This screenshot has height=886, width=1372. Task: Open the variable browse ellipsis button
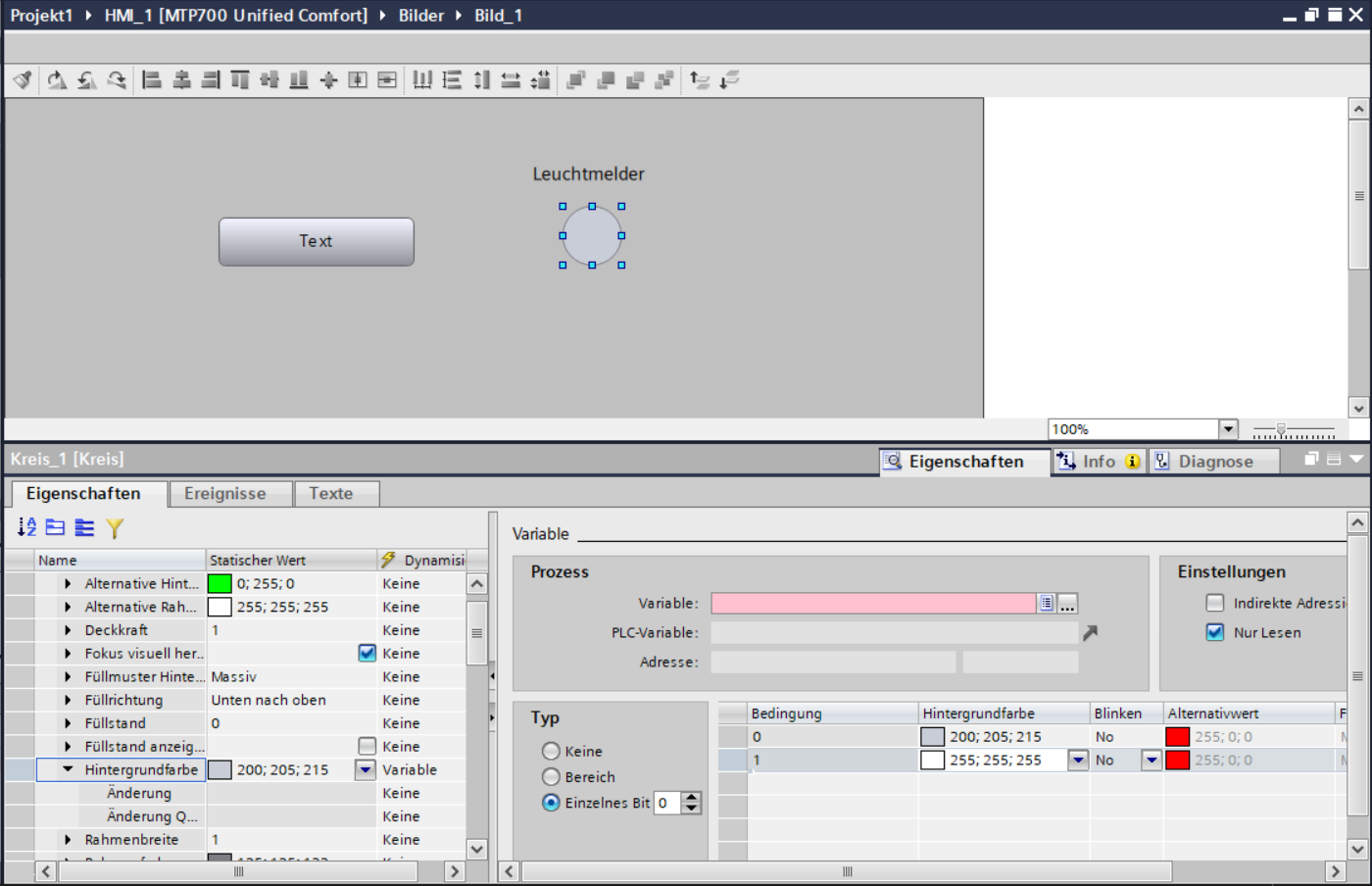click(1068, 604)
